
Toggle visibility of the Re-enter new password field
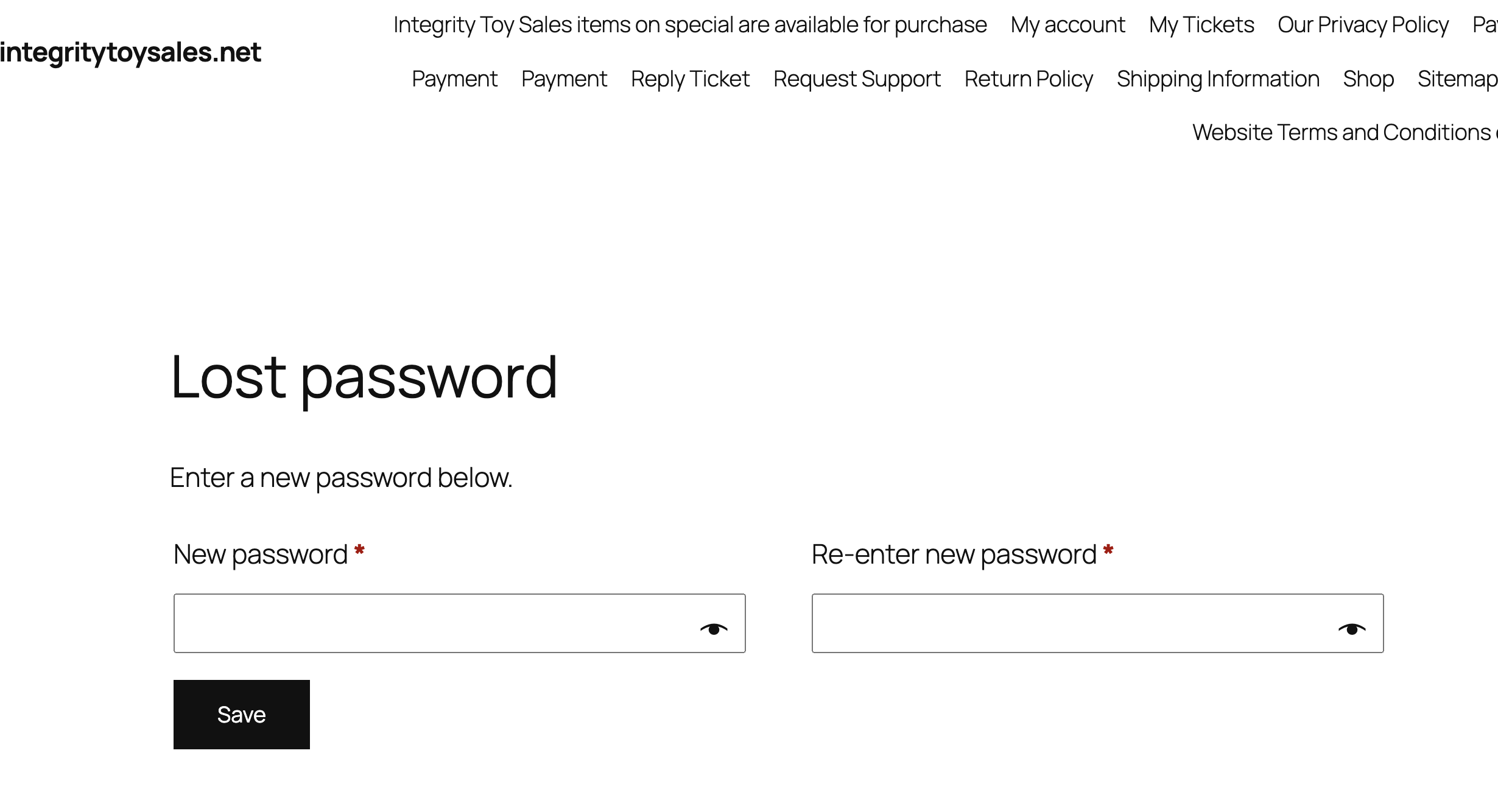coord(1352,629)
